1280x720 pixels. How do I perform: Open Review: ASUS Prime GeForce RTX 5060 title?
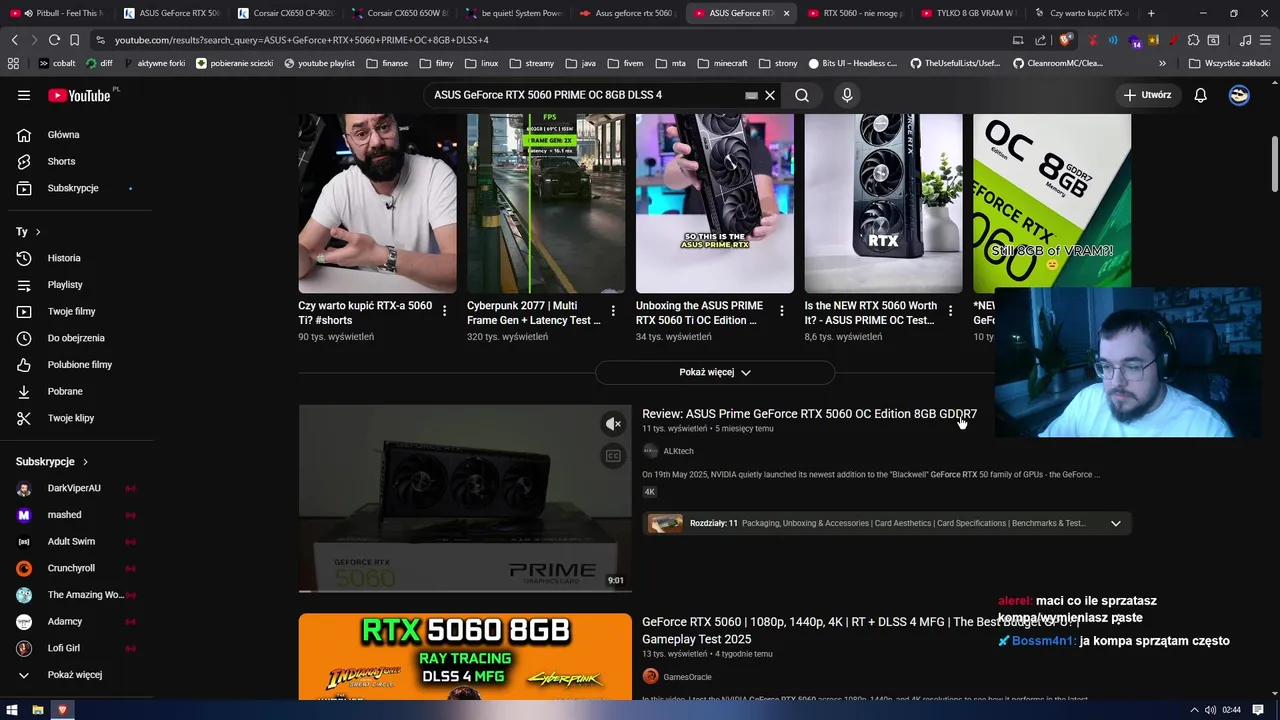coord(809,414)
